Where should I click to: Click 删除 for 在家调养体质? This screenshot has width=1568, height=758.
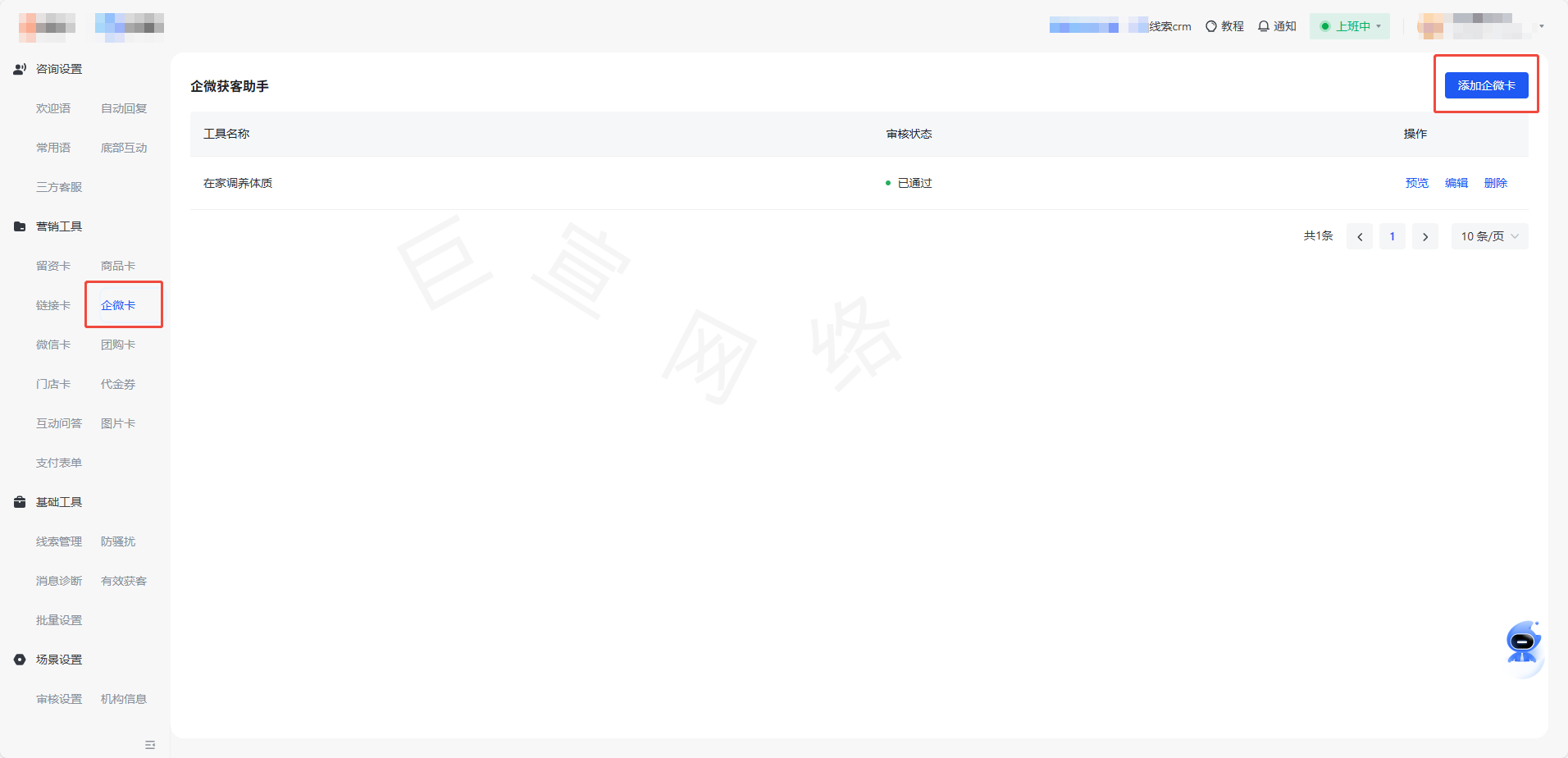(1495, 183)
